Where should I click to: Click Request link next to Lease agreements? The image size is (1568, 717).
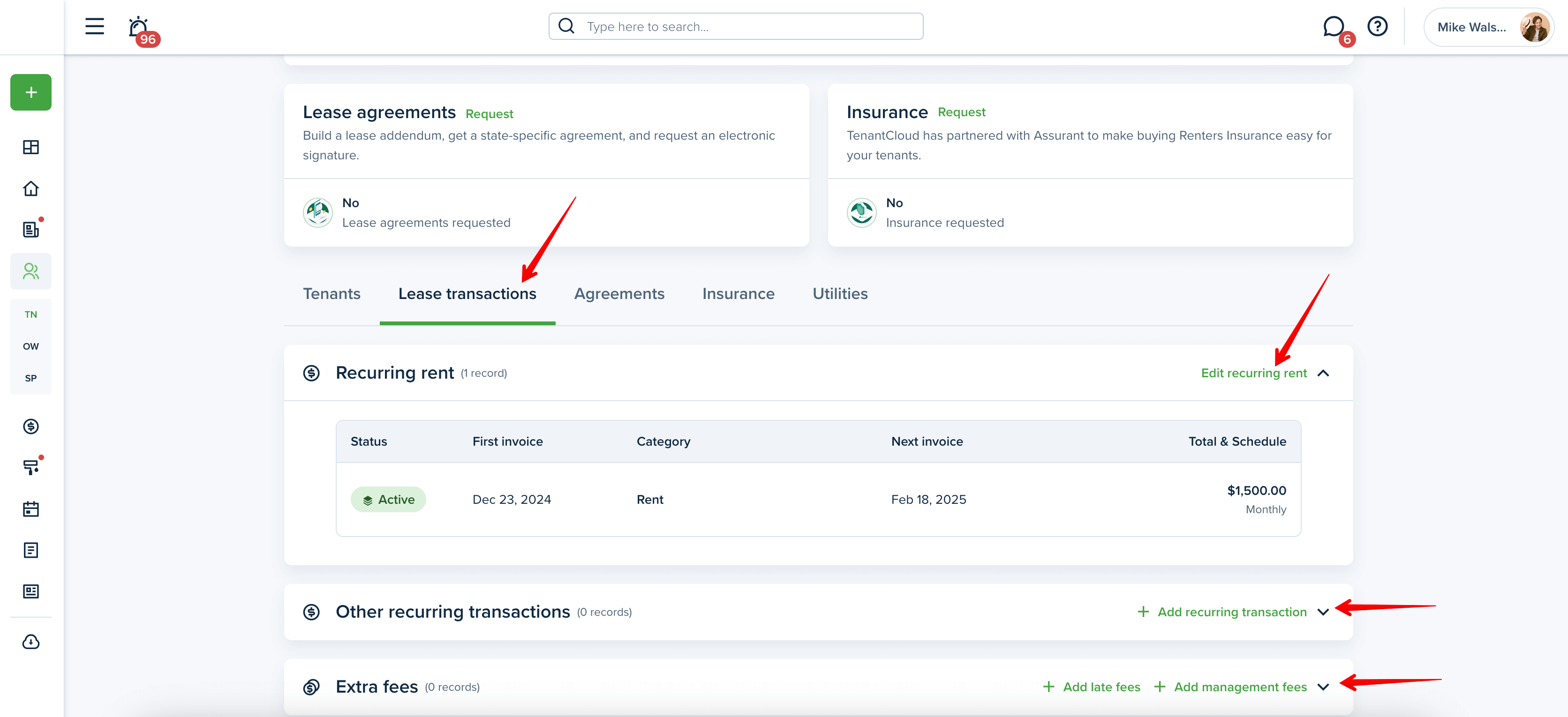click(490, 114)
